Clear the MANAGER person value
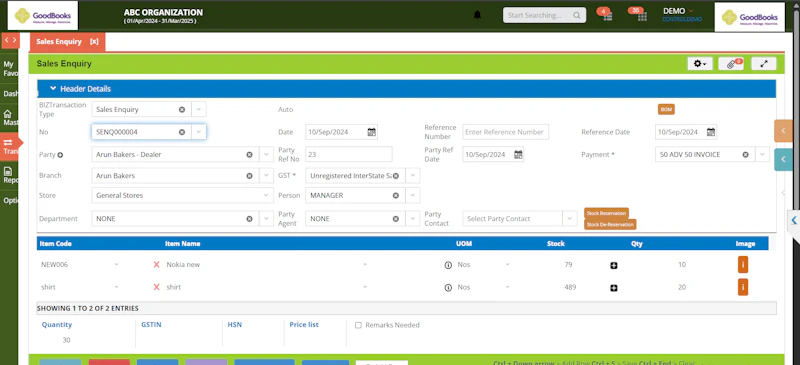The image size is (800, 365). (x=395, y=196)
